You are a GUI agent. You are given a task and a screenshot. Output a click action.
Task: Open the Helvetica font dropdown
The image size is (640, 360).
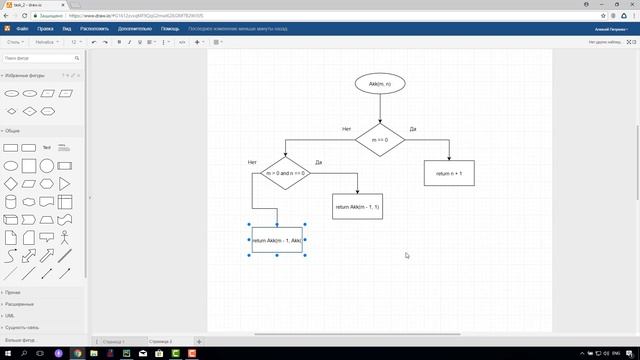(47, 42)
